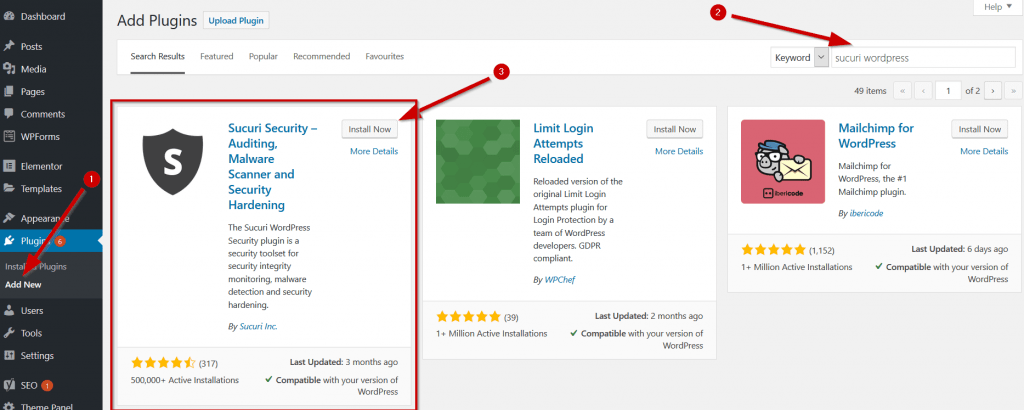This screenshot has height=410, width=1024.
Task: Open the Sucuri Inc. author link
Action: 259,326
